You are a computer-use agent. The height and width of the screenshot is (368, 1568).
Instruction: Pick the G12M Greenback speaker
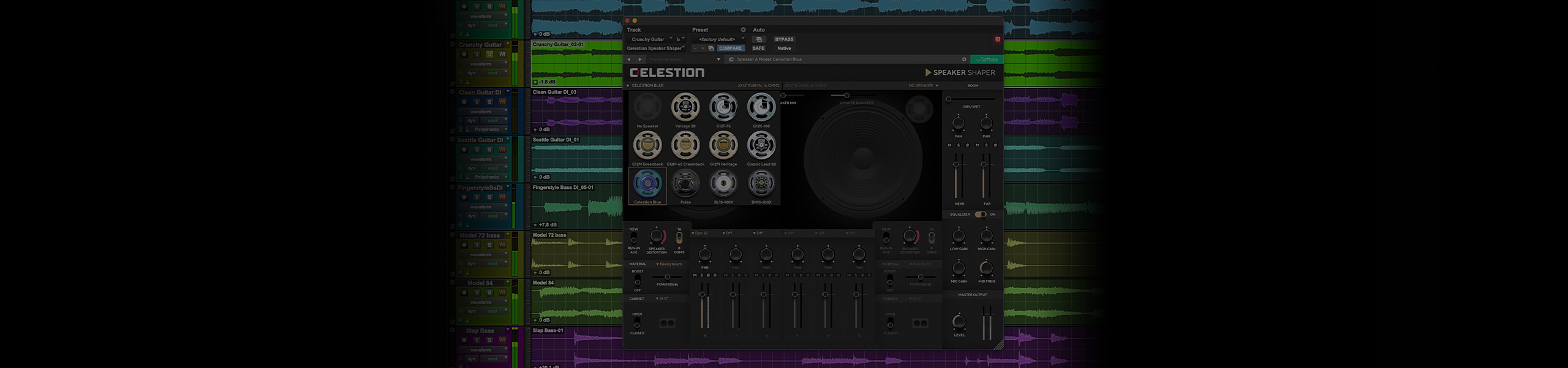tap(647, 146)
